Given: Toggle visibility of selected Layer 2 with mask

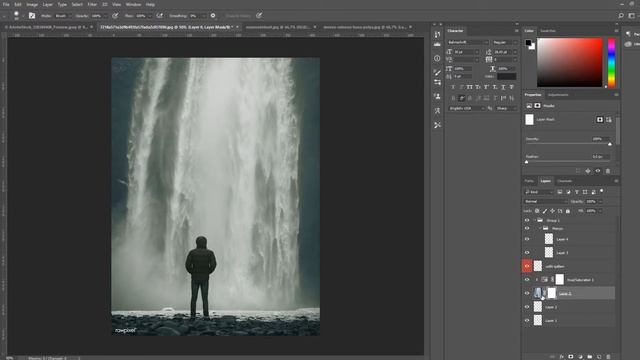Looking at the screenshot, I should coord(527,293).
